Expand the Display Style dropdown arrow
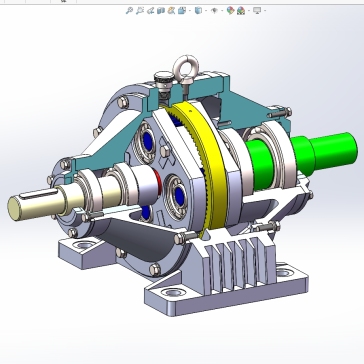Image resolution: width=364 pixels, height=364 pixels. click(206, 11)
